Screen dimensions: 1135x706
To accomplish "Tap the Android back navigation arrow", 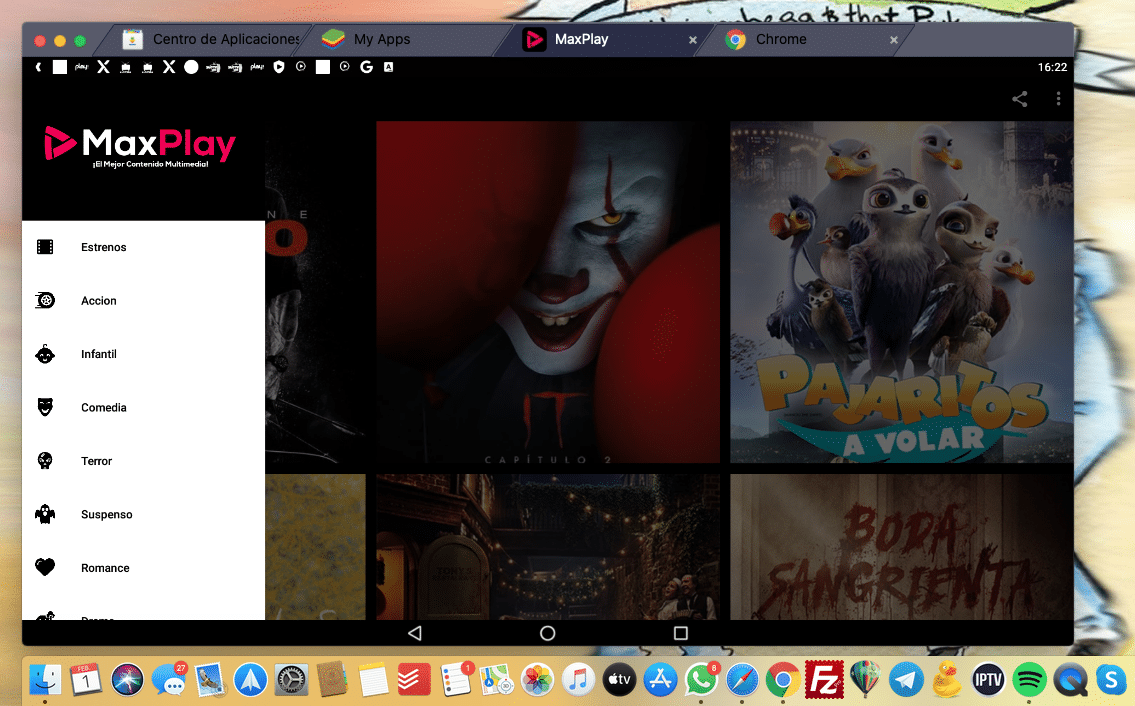I will coord(414,632).
